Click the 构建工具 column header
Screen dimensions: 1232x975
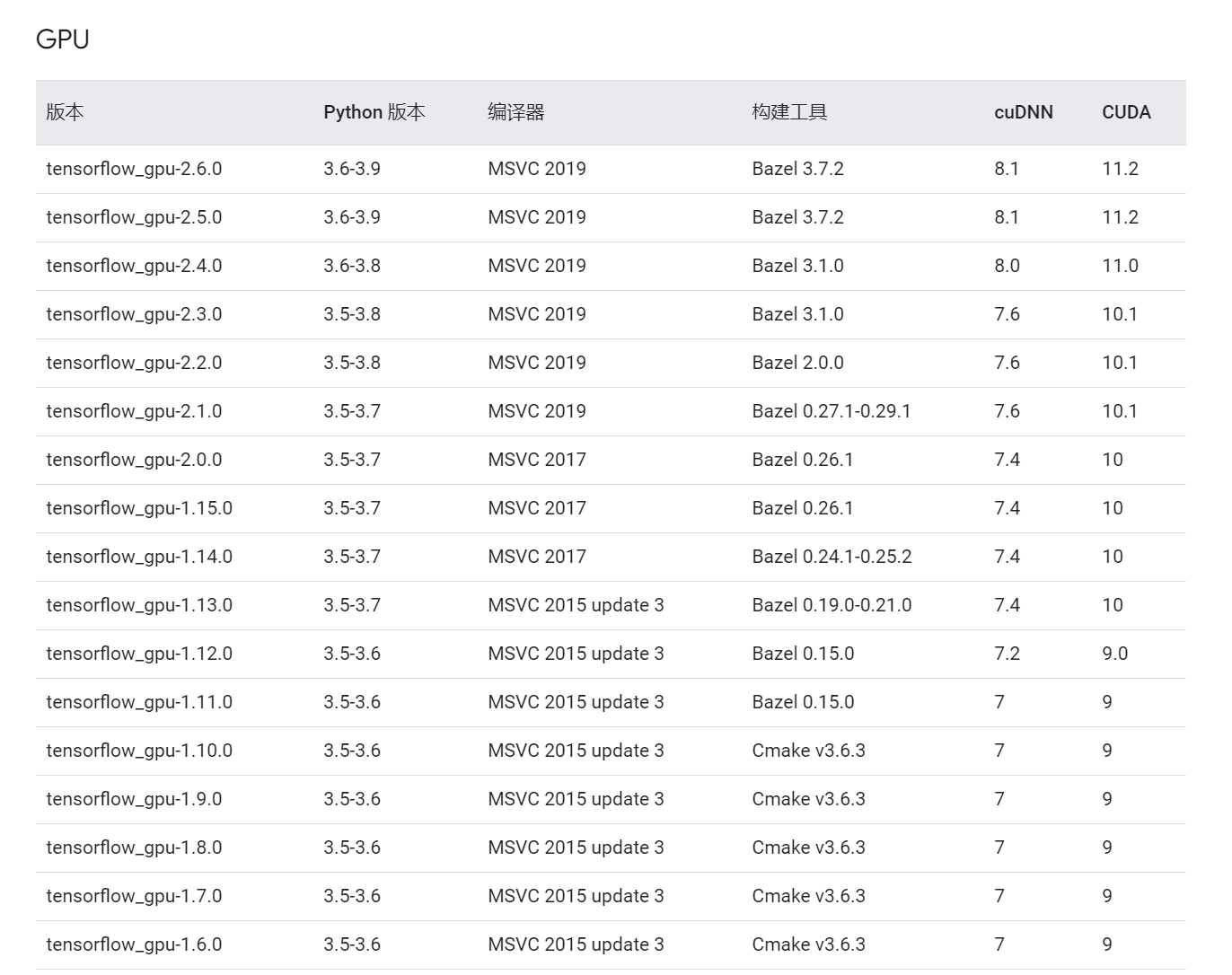point(789,112)
